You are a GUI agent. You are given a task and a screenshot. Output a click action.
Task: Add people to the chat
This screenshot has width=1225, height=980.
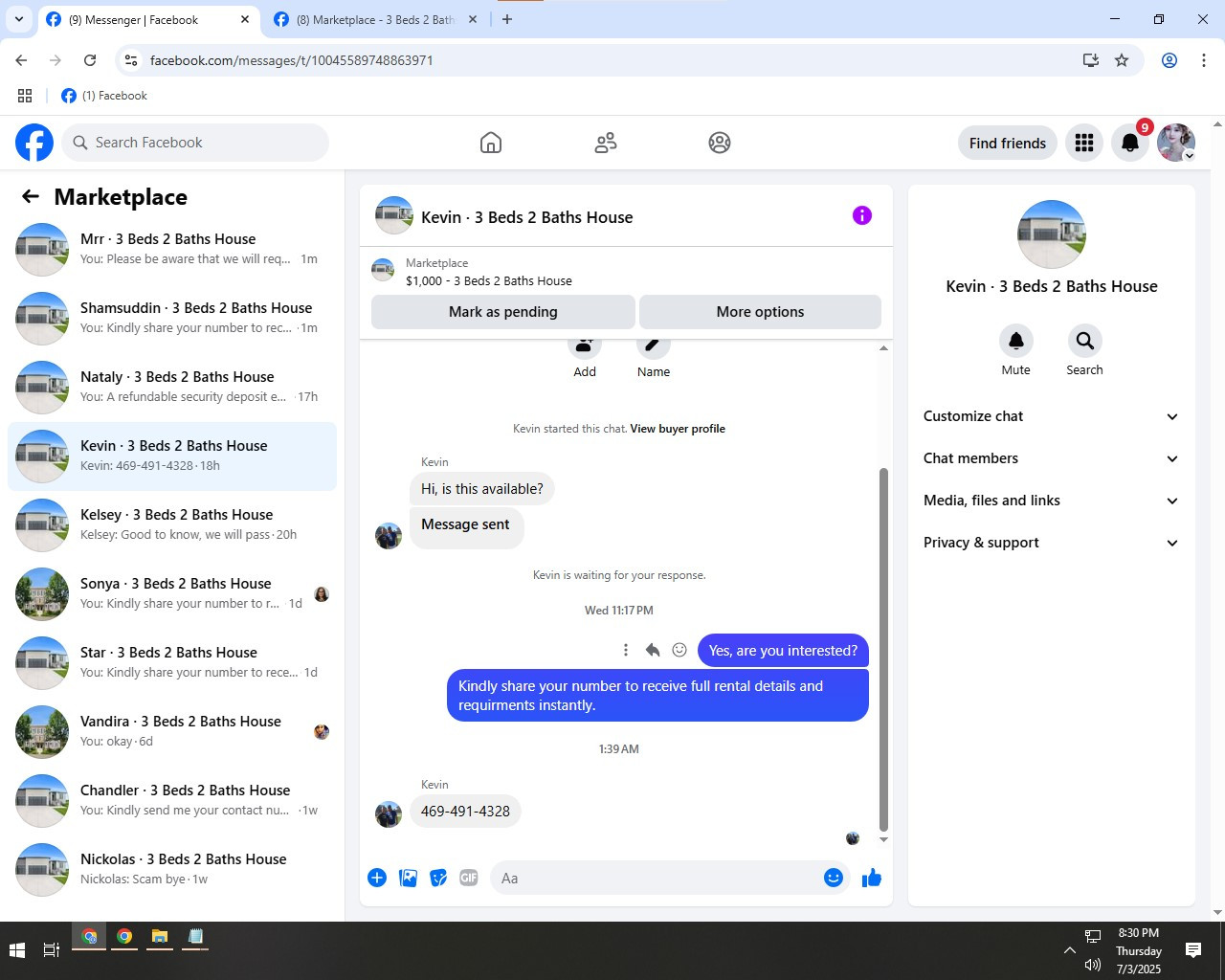[x=585, y=346]
